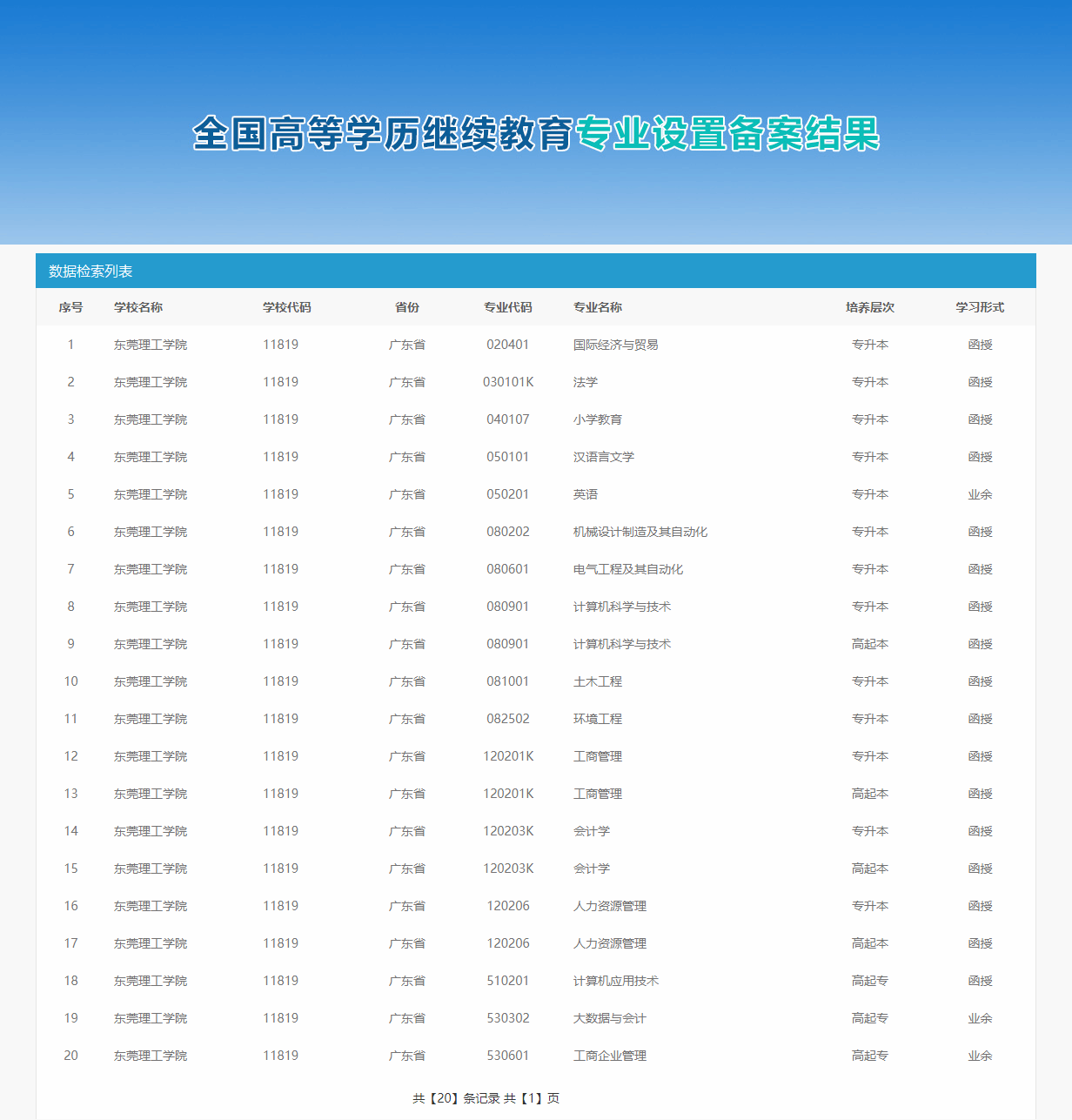
Task: Click 高起本 in row 13
Action: 870,794
